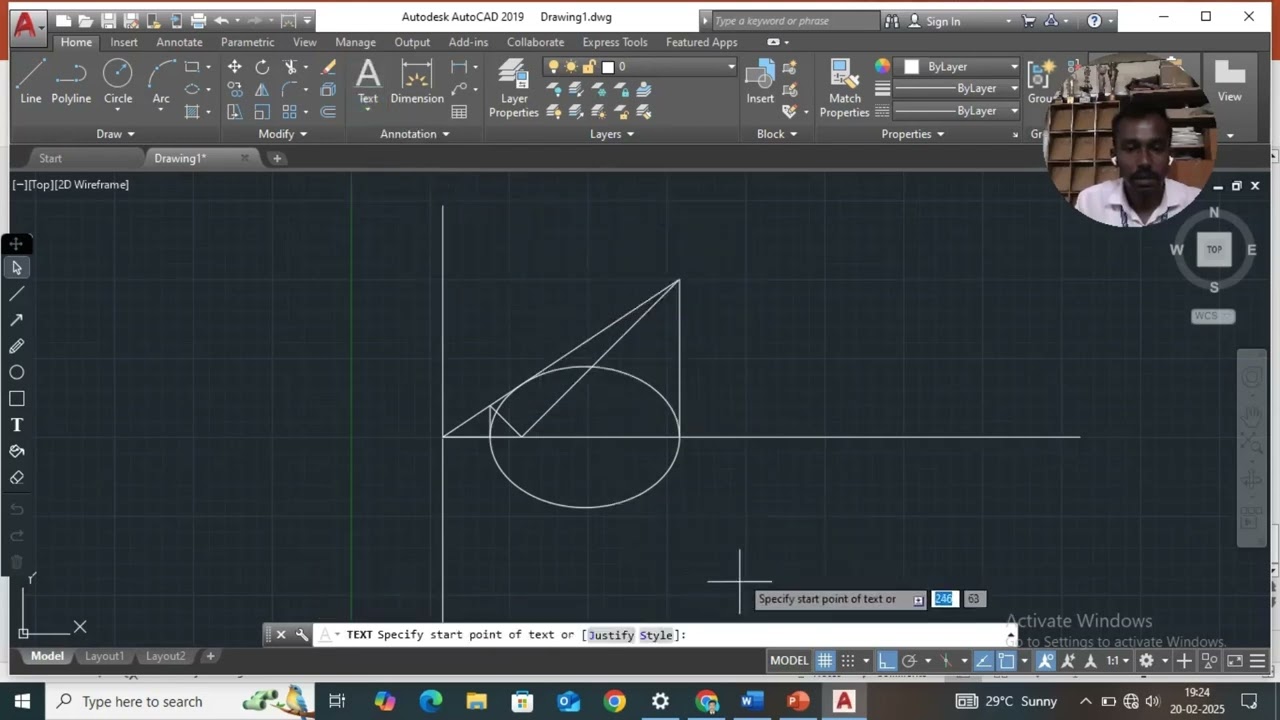This screenshot has height=720, width=1280.
Task: Select the Rectangular Array tool
Action: (x=291, y=112)
